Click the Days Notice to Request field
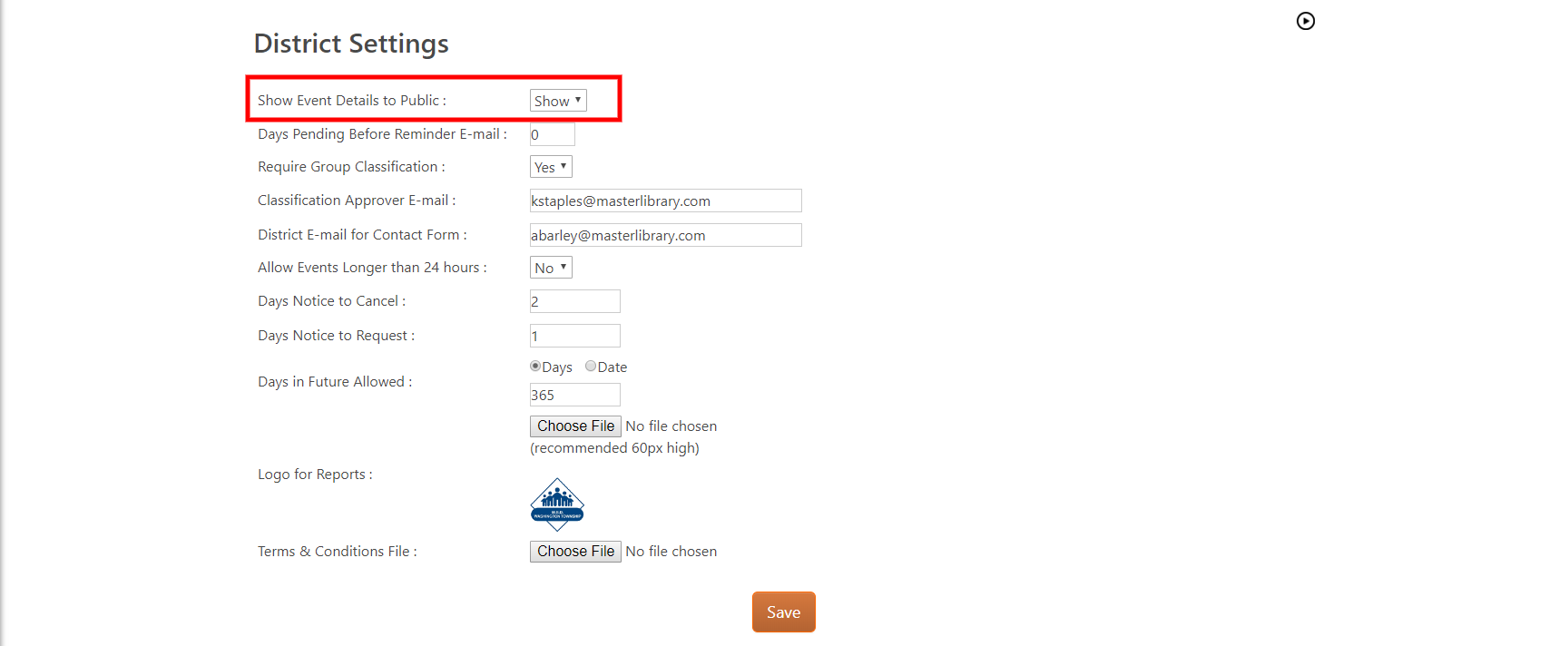Screen dimensions: 1568x646 (x=574, y=336)
